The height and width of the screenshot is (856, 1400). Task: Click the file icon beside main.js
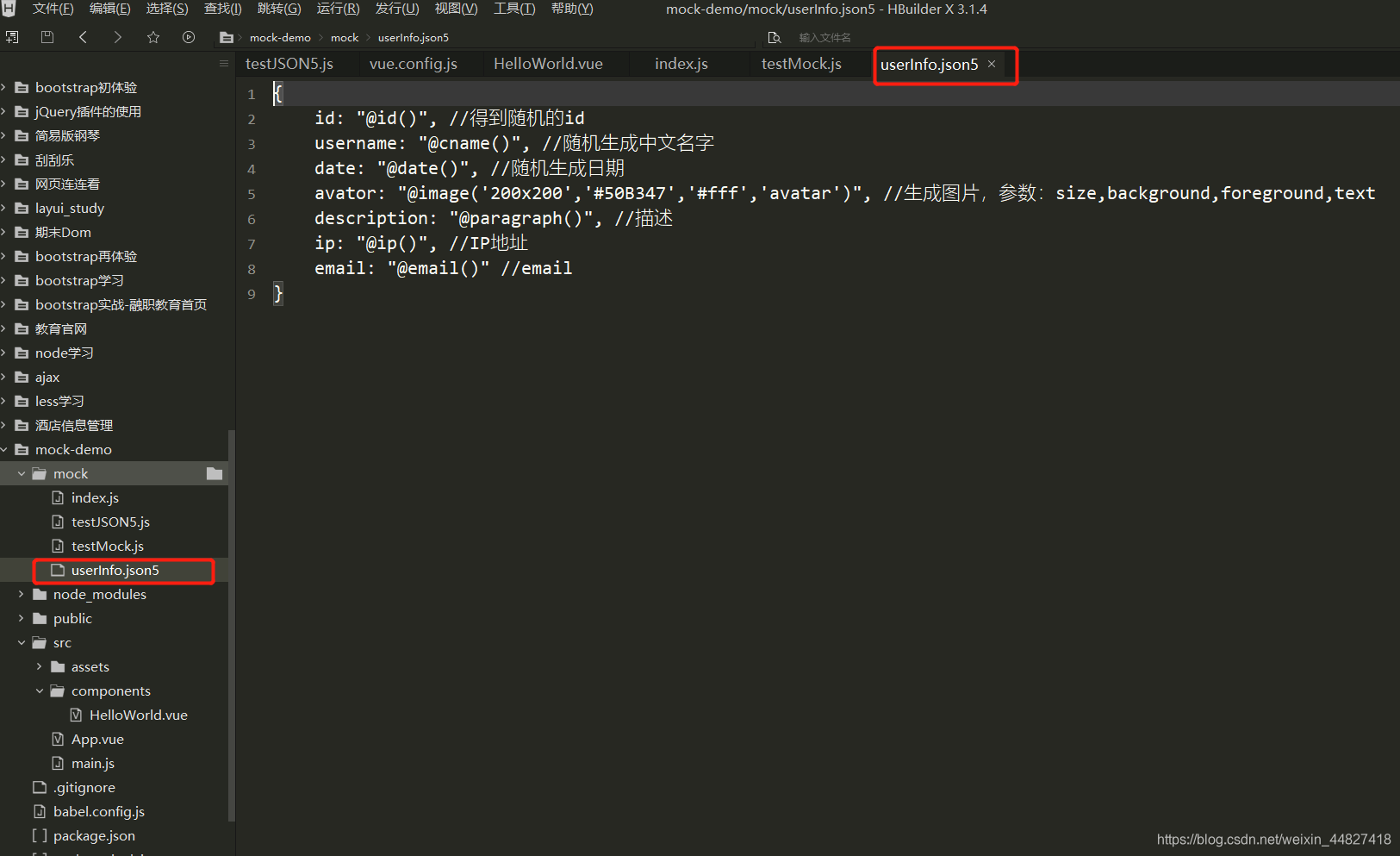click(58, 763)
